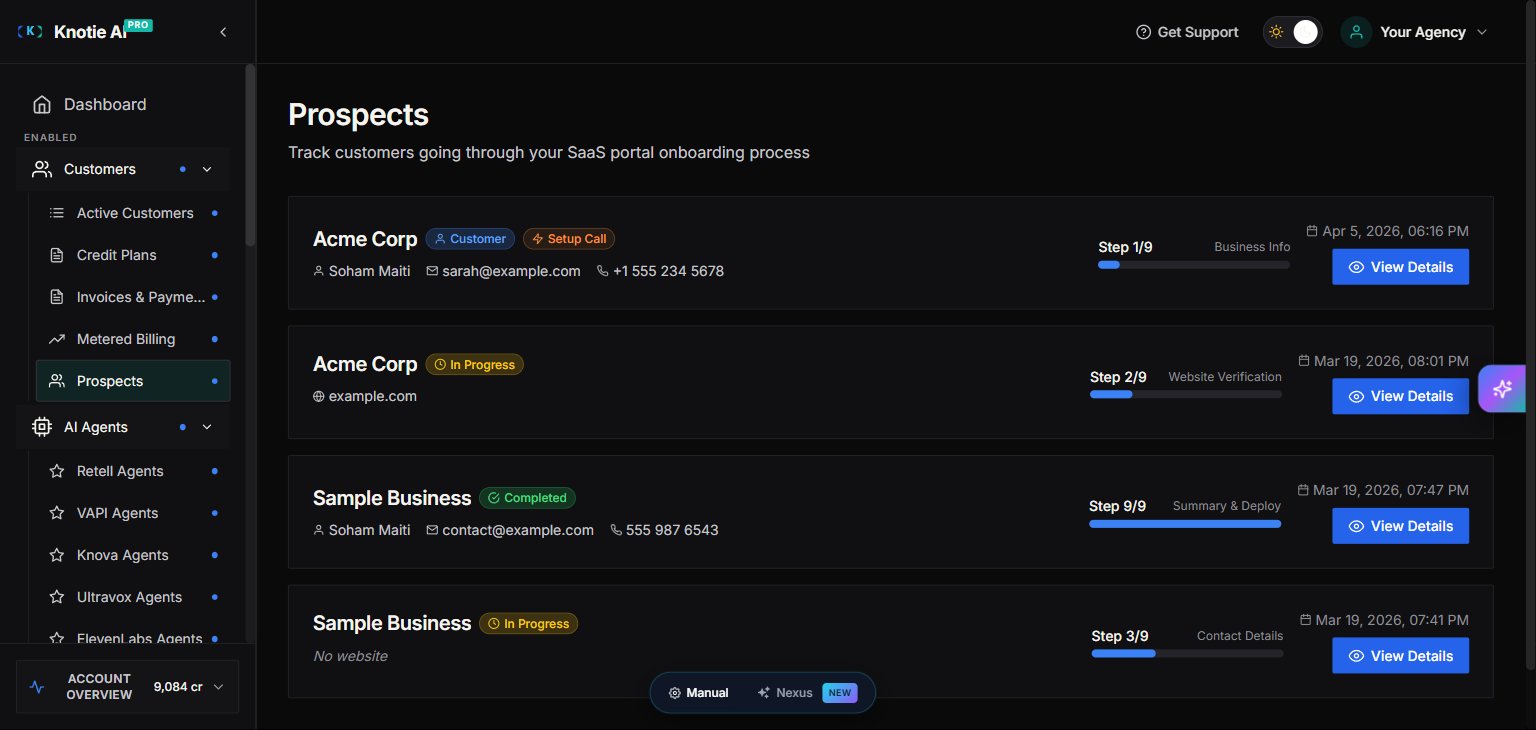Click the Credit Plans document icon
The width and height of the screenshot is (1536, 730).
tap(57, 255)
